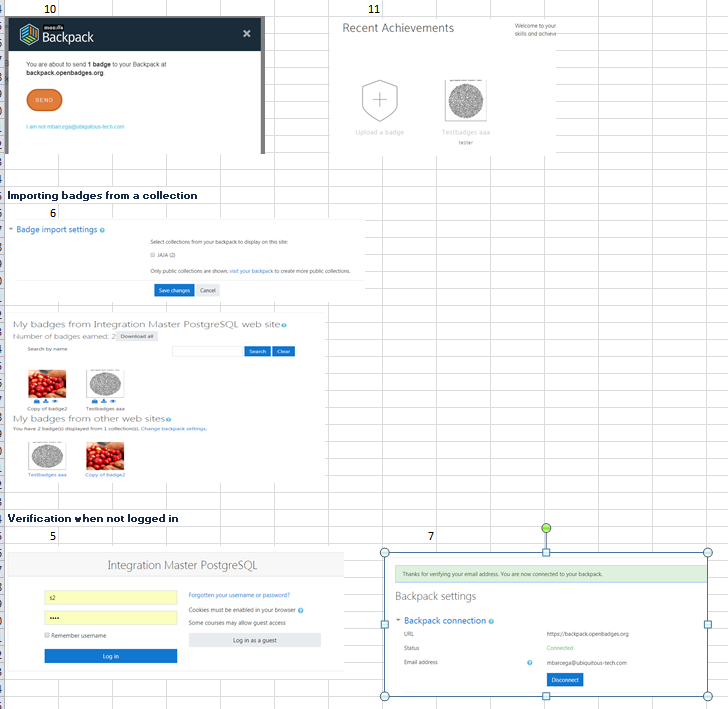Select the 'Backpack connection' heading link
Viewport: 728px width, 709px height.
click(445, 621)
